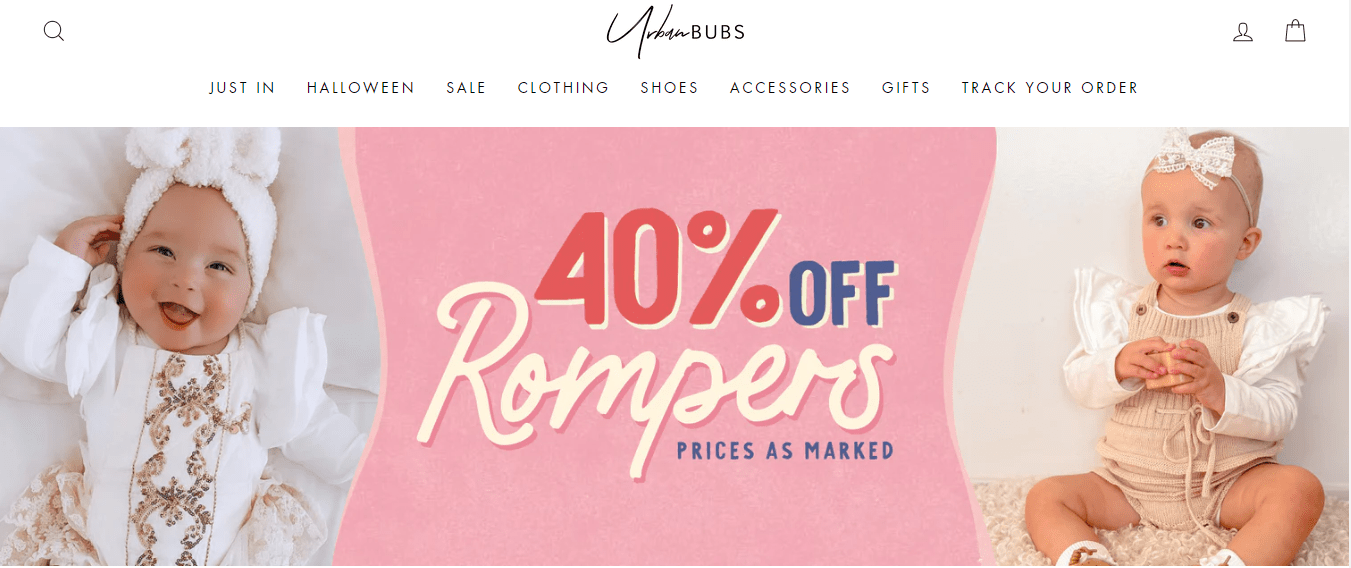The height and width of the screenshot is (568, 1351).
Task: Open the Just In menu
Action: pyautogui.click(x=242, y=88)
